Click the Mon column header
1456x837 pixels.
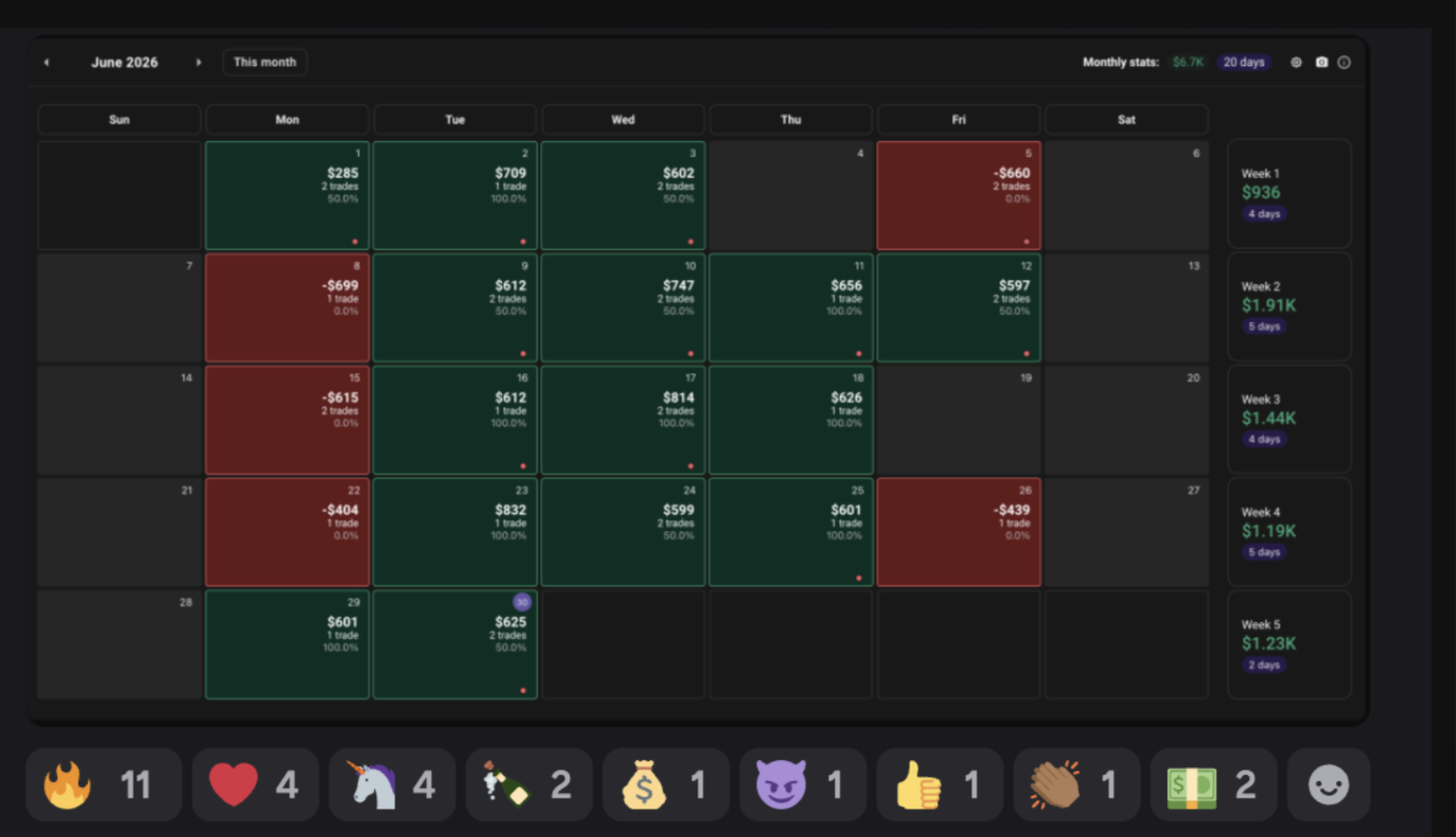coord(287,119)
